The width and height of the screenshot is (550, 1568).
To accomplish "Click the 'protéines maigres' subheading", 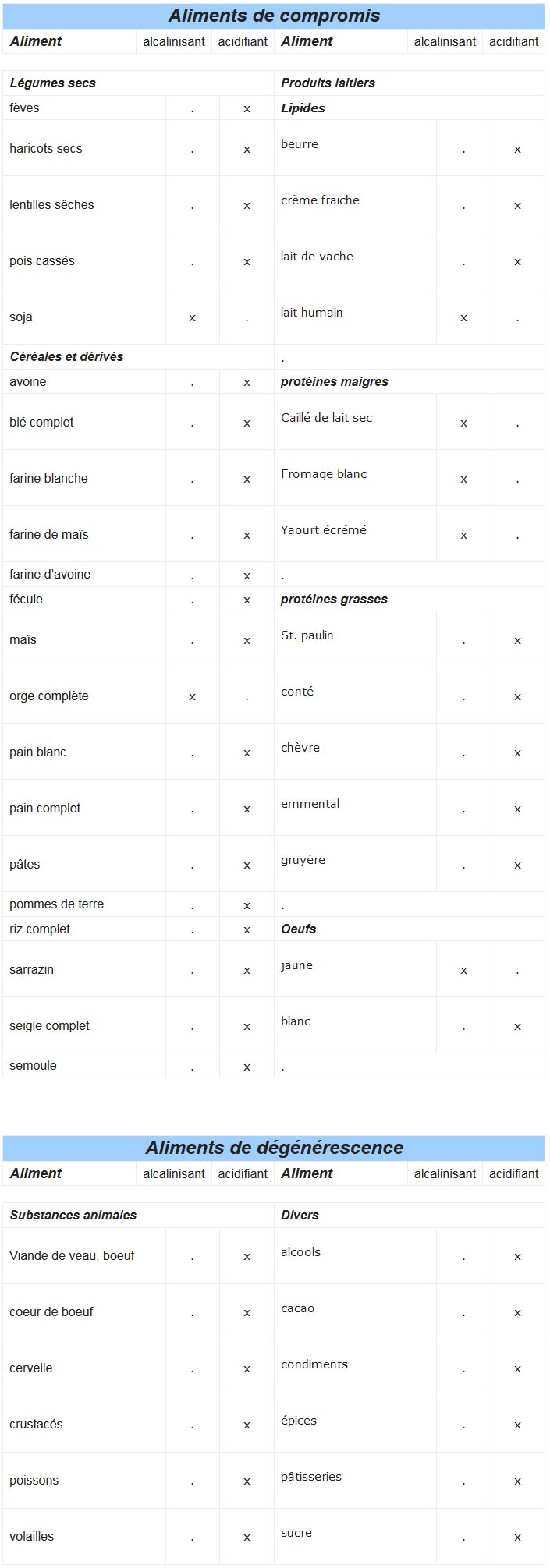I will [x=334, y=382].
